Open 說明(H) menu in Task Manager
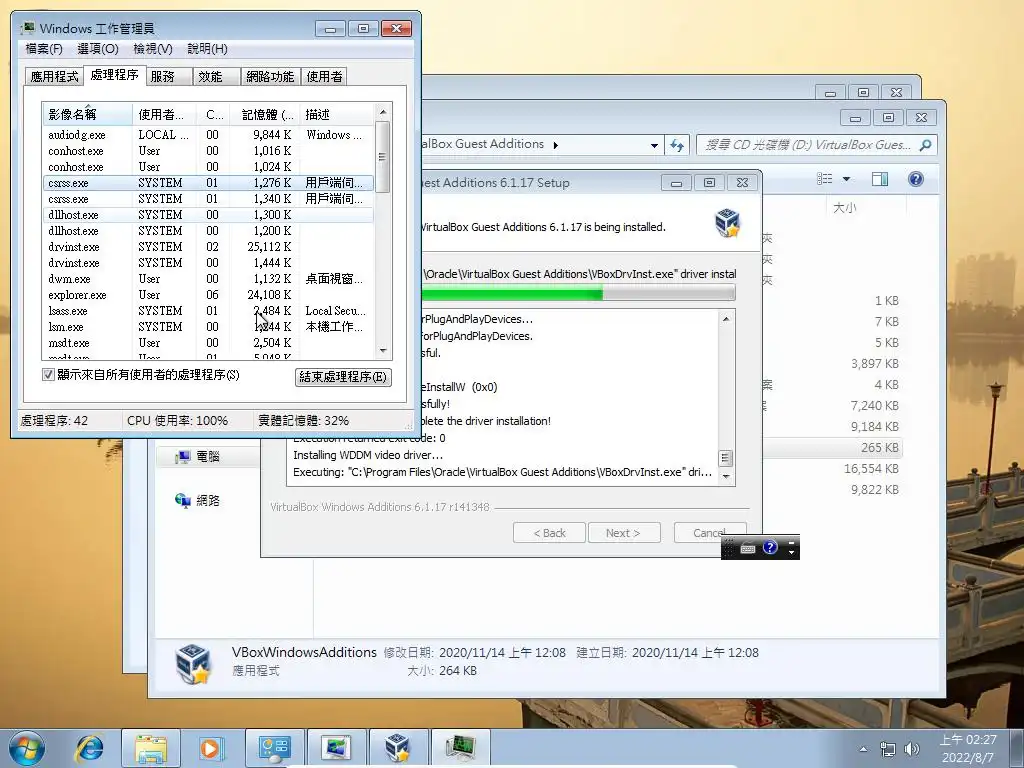Screen dimensions: 1024x768 pos(208,49)
